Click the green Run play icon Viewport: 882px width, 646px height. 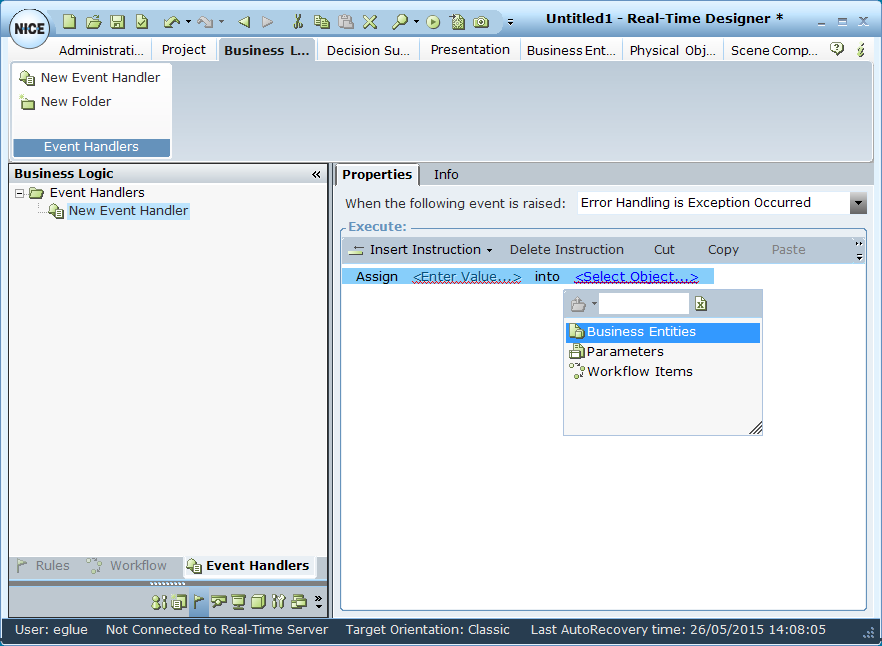433,21
